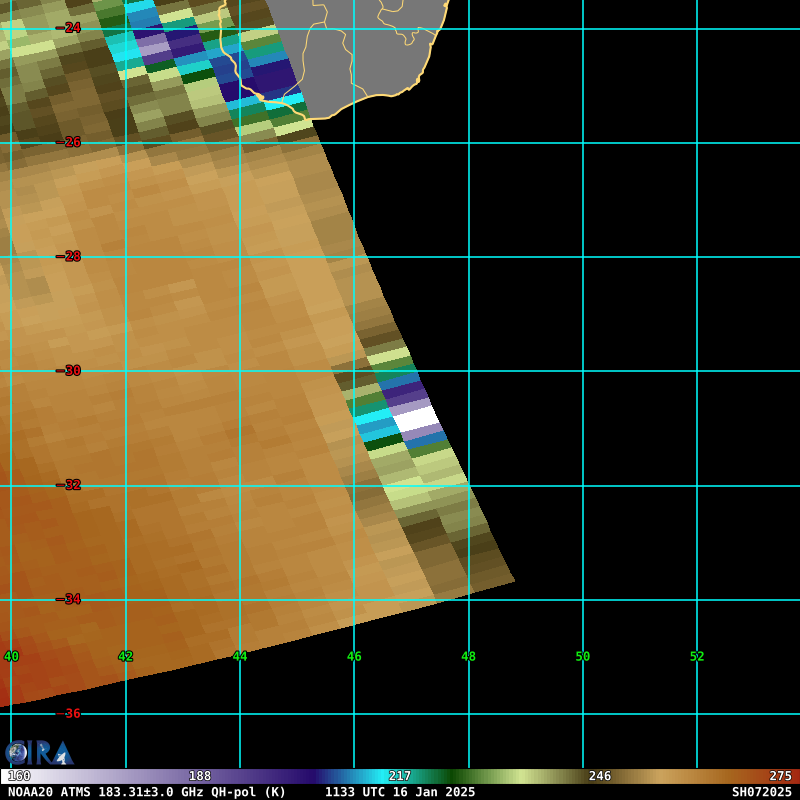The width and height of the screenshot is (800, 800).
Task: Select the 275 end of the colorbar
Action: [780, 776]
